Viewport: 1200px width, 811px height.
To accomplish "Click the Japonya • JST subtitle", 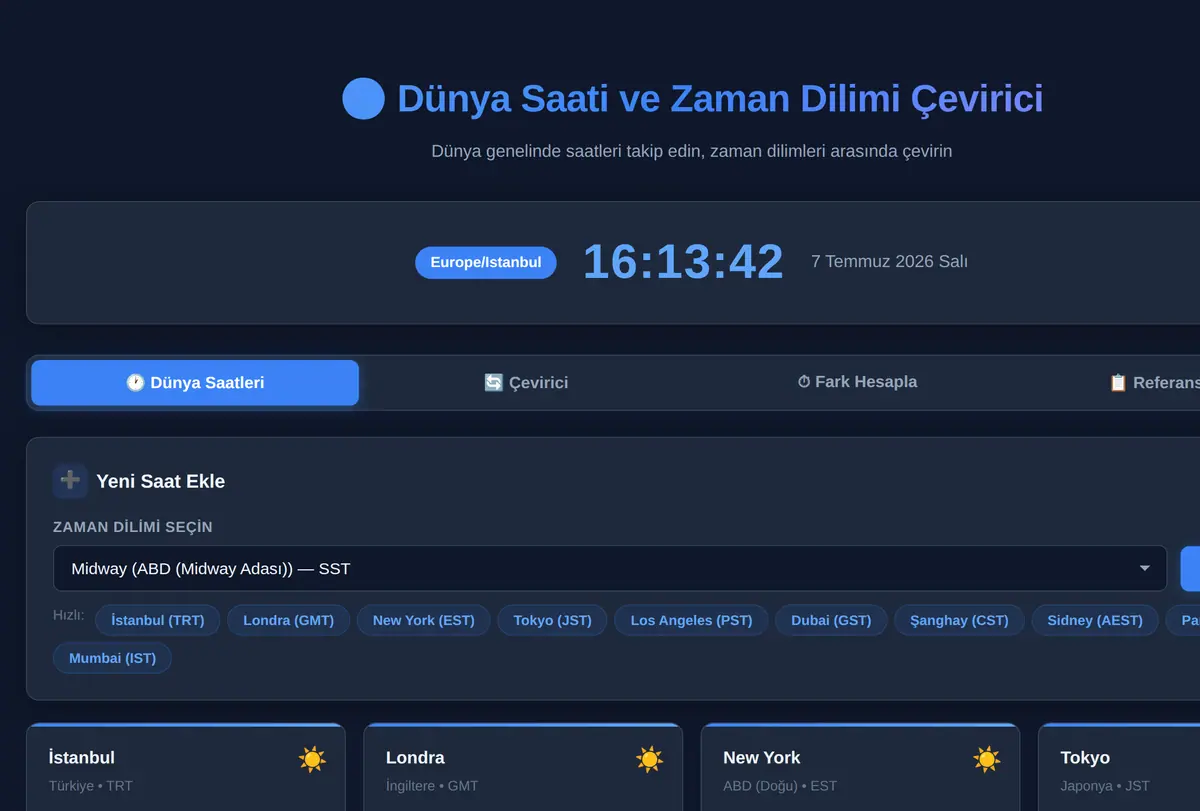I will click(x=1105, y=786).
